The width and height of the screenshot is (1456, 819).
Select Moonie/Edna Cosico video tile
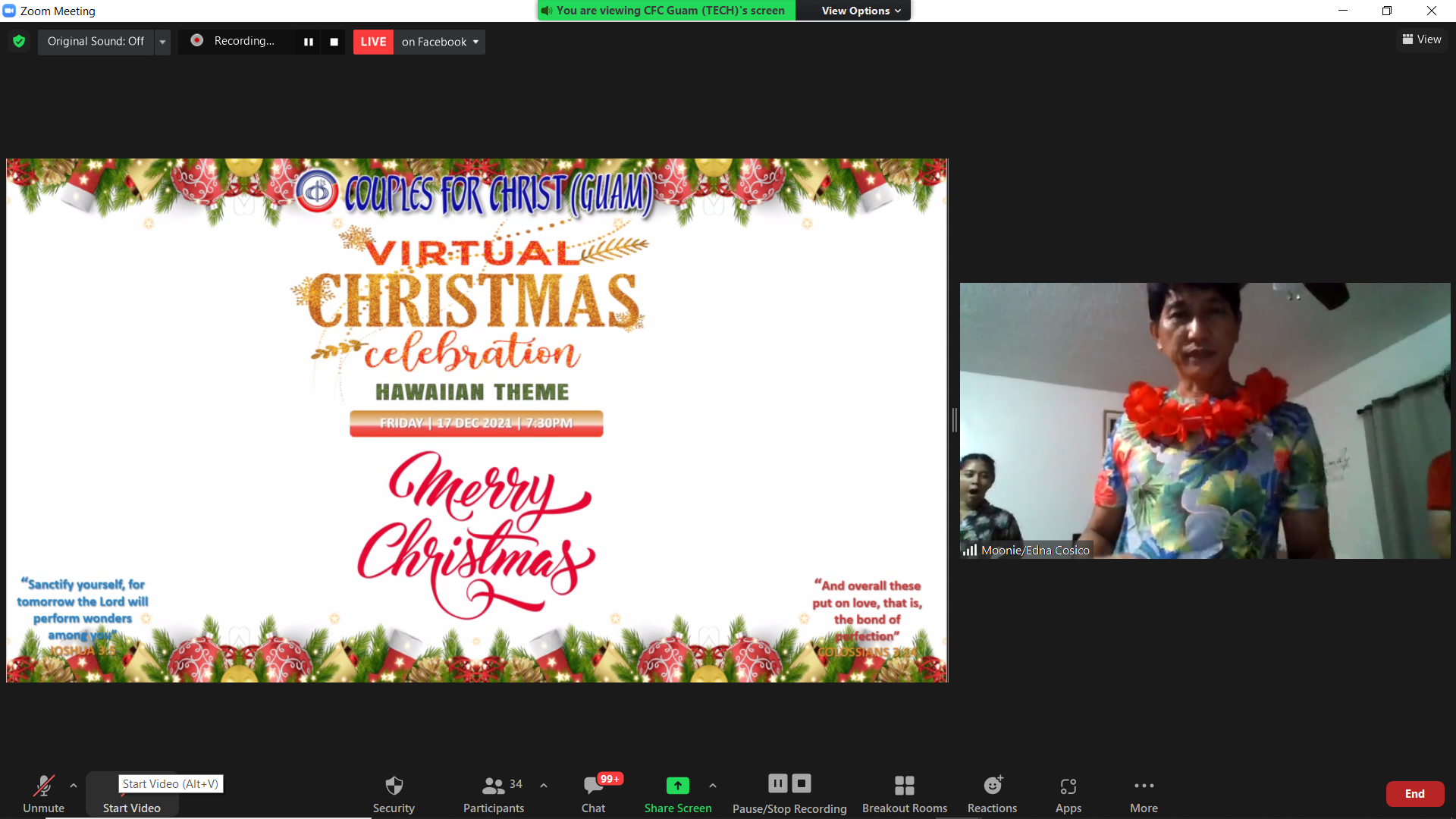1205,421
